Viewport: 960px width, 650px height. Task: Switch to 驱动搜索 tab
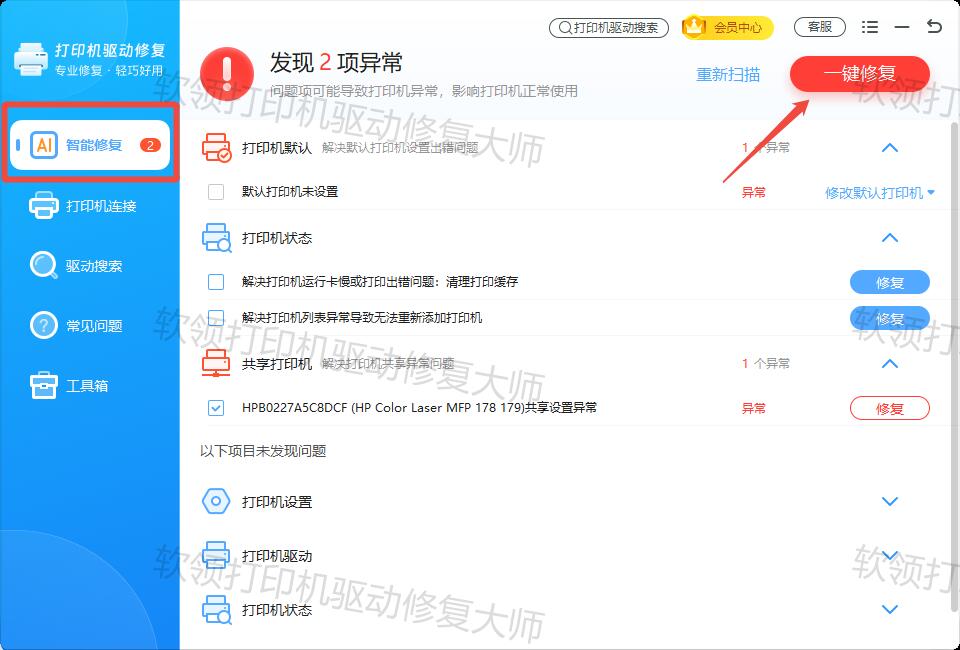pos(90,266)
